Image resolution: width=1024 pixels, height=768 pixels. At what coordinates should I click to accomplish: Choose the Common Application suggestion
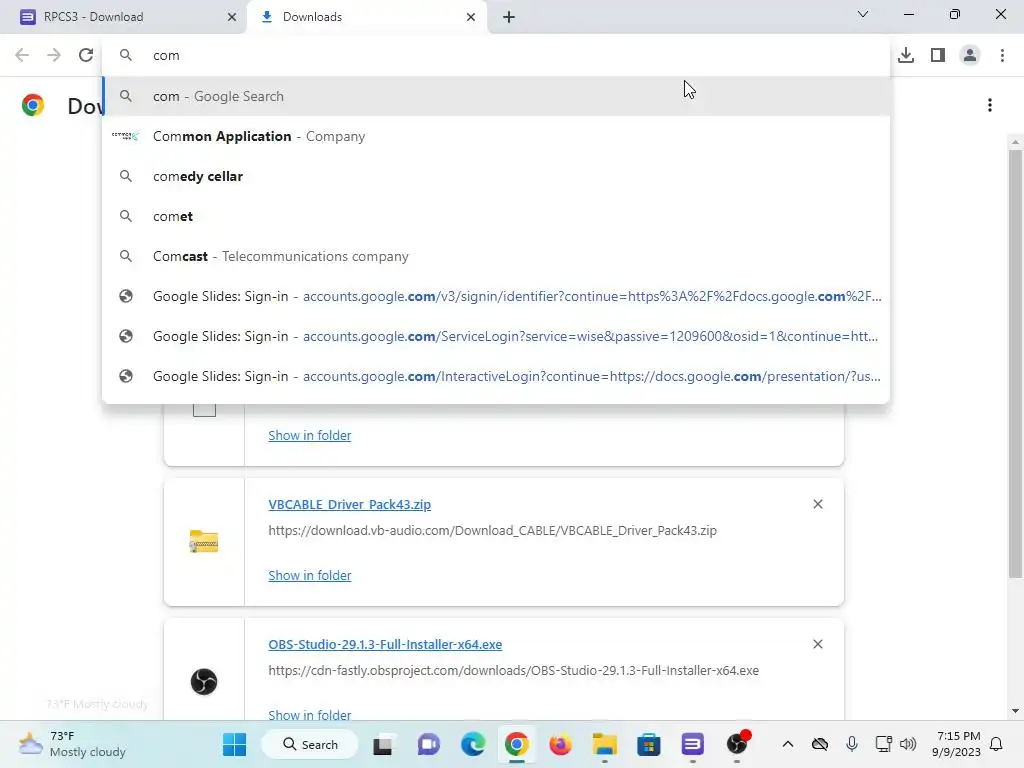(496, 136)
